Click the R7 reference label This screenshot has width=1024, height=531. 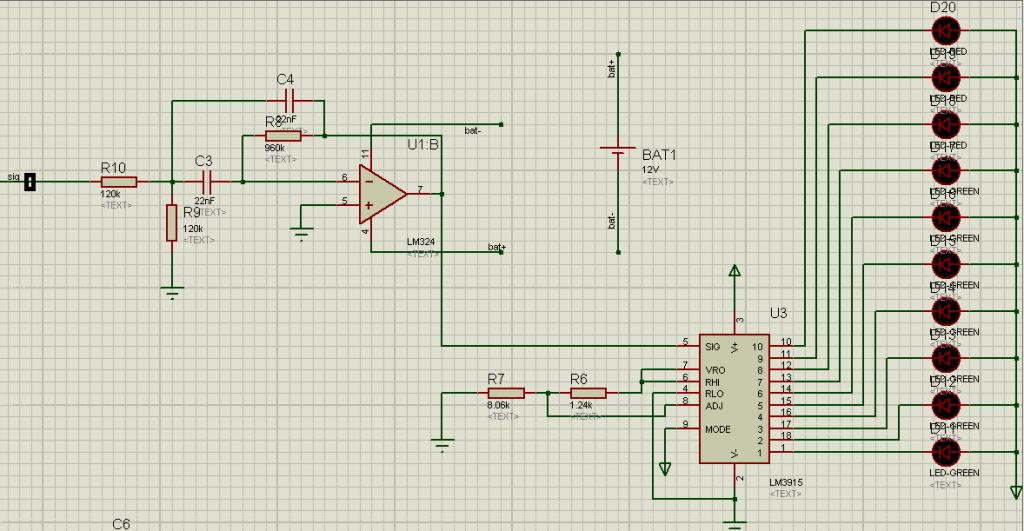pyautogui.click(x=496, y=379)
